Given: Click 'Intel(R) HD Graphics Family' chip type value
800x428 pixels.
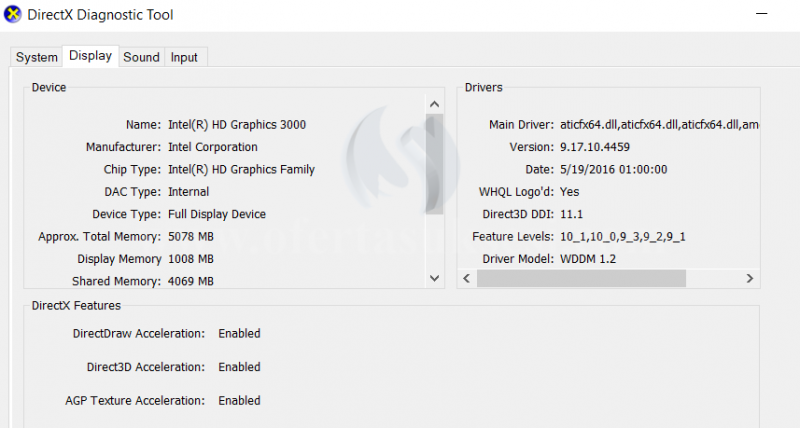Looking at the screenshot, I should [x=241, y=170].
